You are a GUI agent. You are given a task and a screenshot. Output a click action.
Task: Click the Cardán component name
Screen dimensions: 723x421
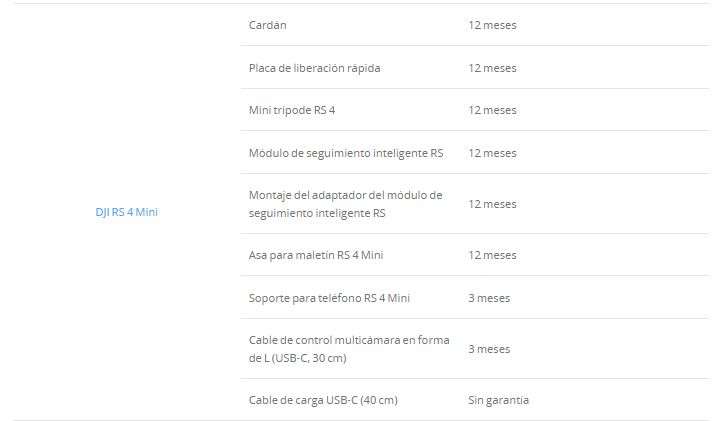click(x=267, y=24)
